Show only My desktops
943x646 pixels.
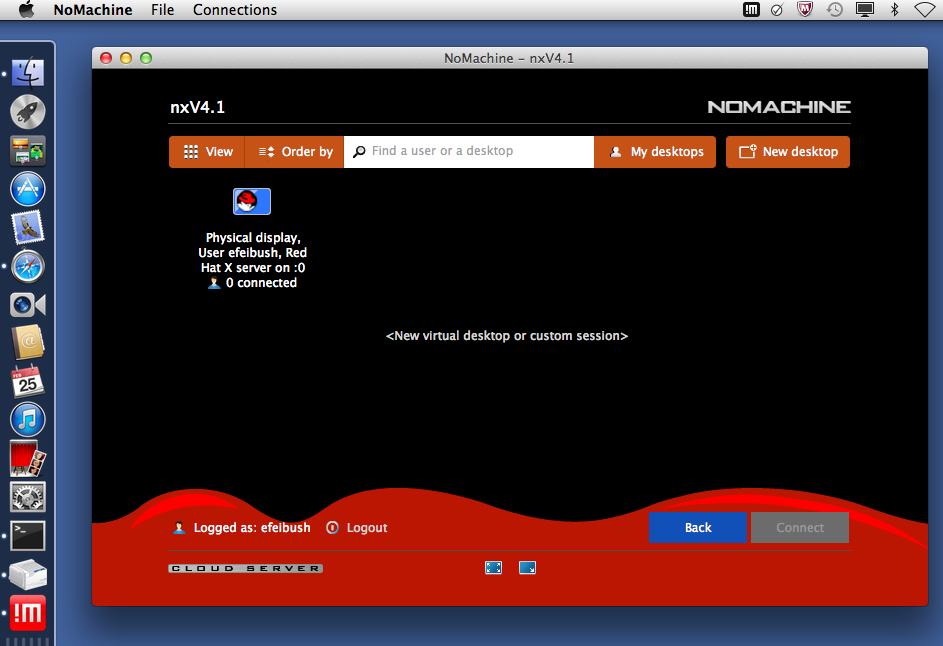point(655,152)
